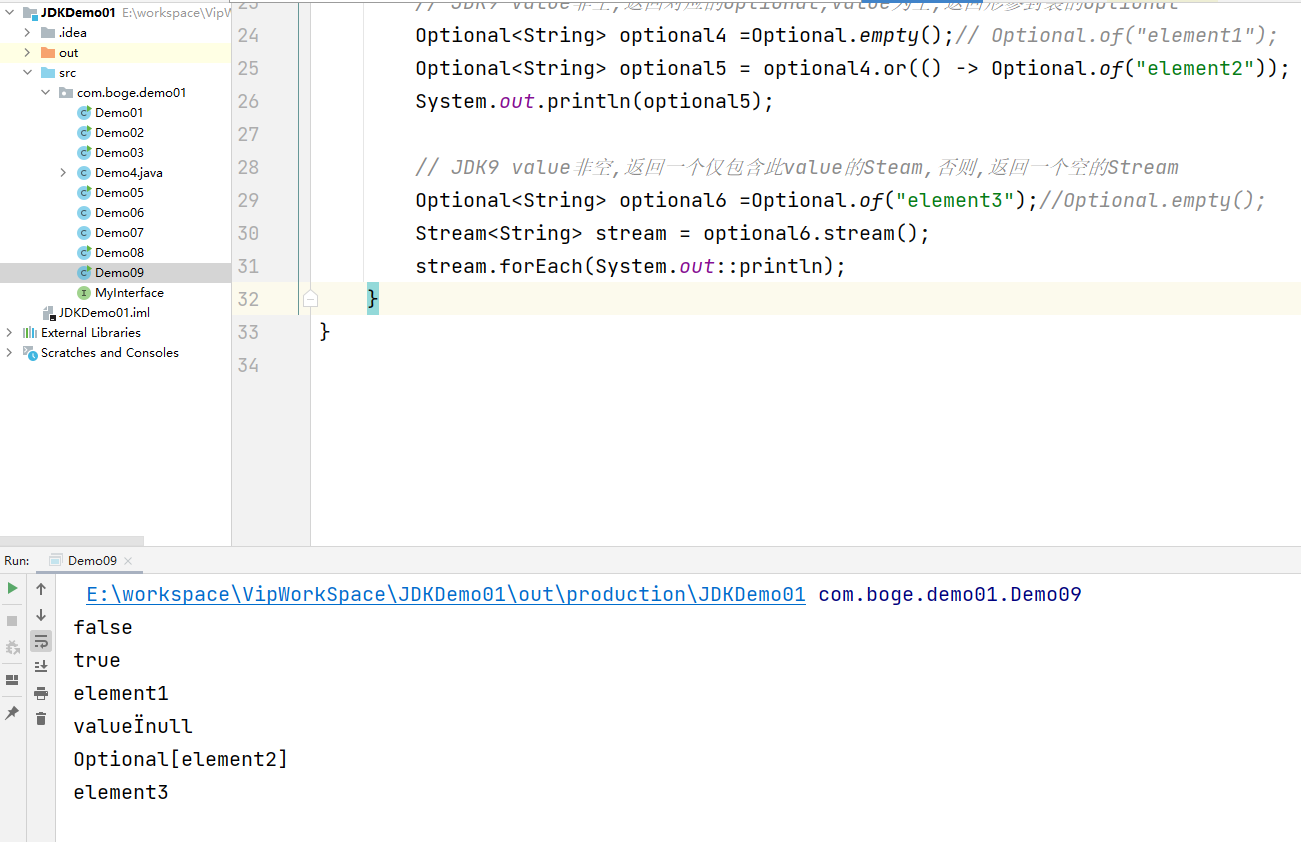Click the Demo4.java file icon

(84, 172)
